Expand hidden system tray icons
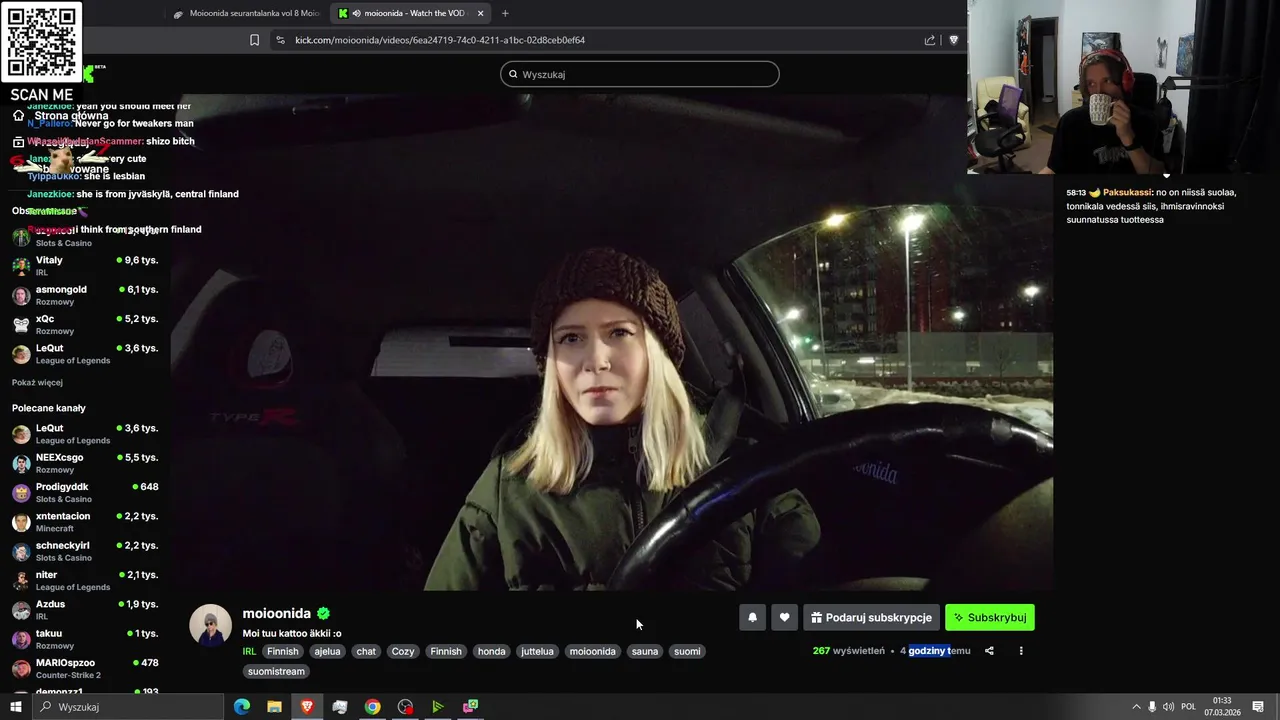 click(1136, 707)
